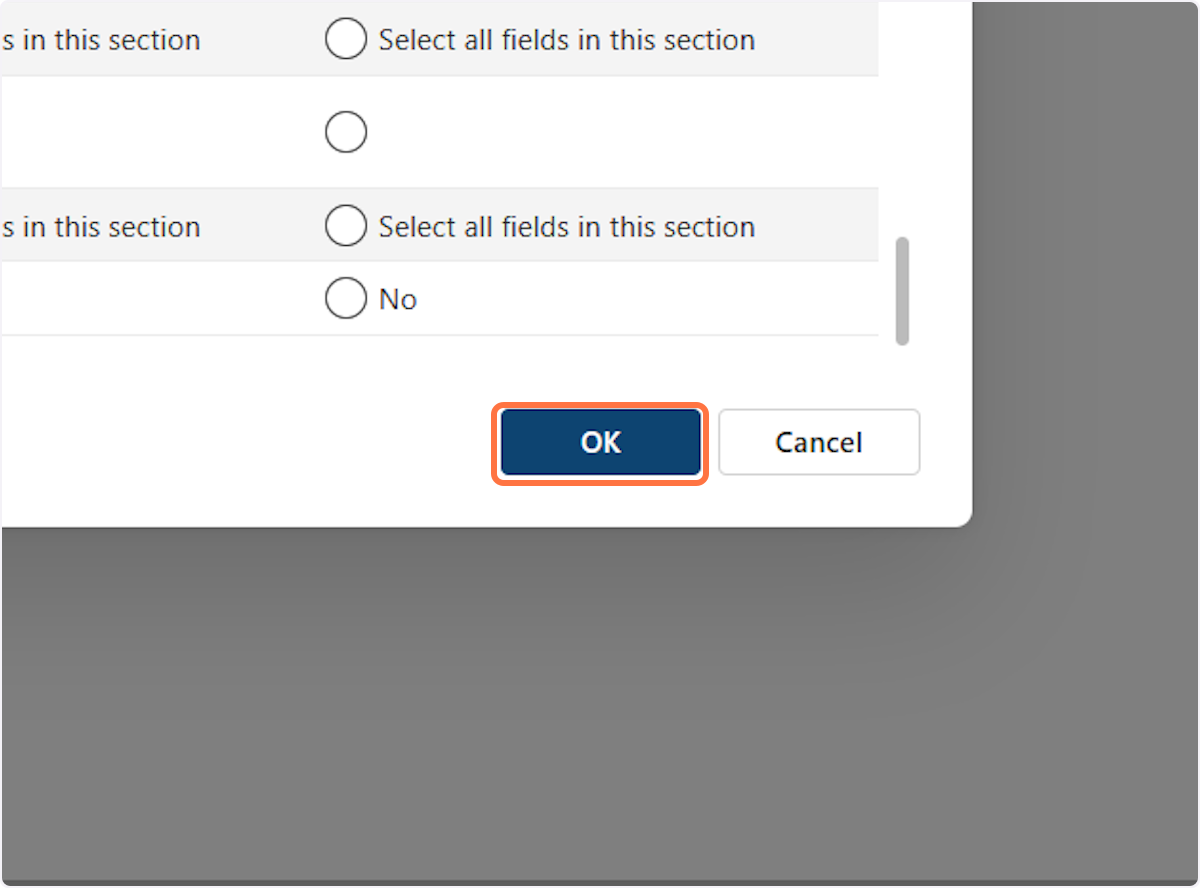Viewport: 1200px width, 888px height.
Task: Click the topmost truncated "s in this section" label
Action: 100,40
